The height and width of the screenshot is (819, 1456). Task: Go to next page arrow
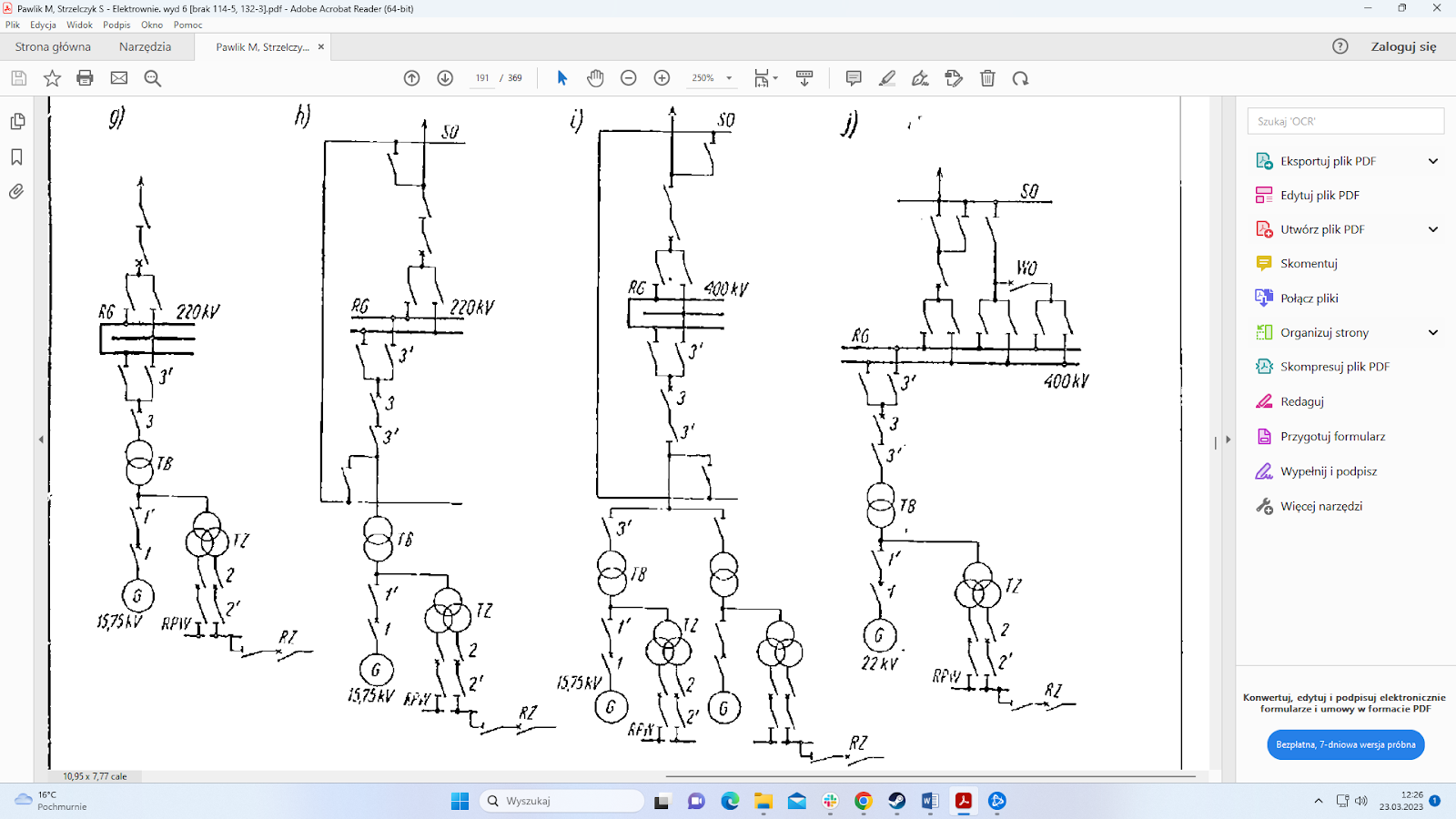click(x=445, y=78)
